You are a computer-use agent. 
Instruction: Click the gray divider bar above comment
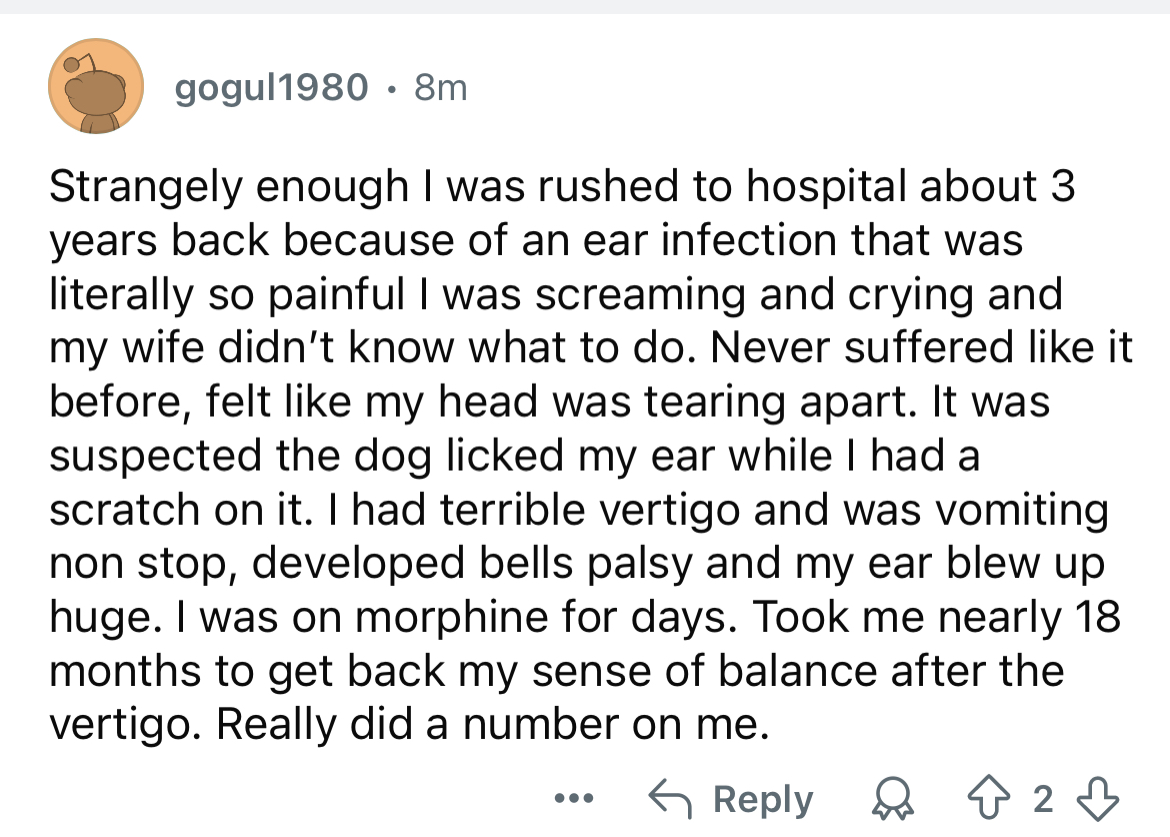point(585,7)
